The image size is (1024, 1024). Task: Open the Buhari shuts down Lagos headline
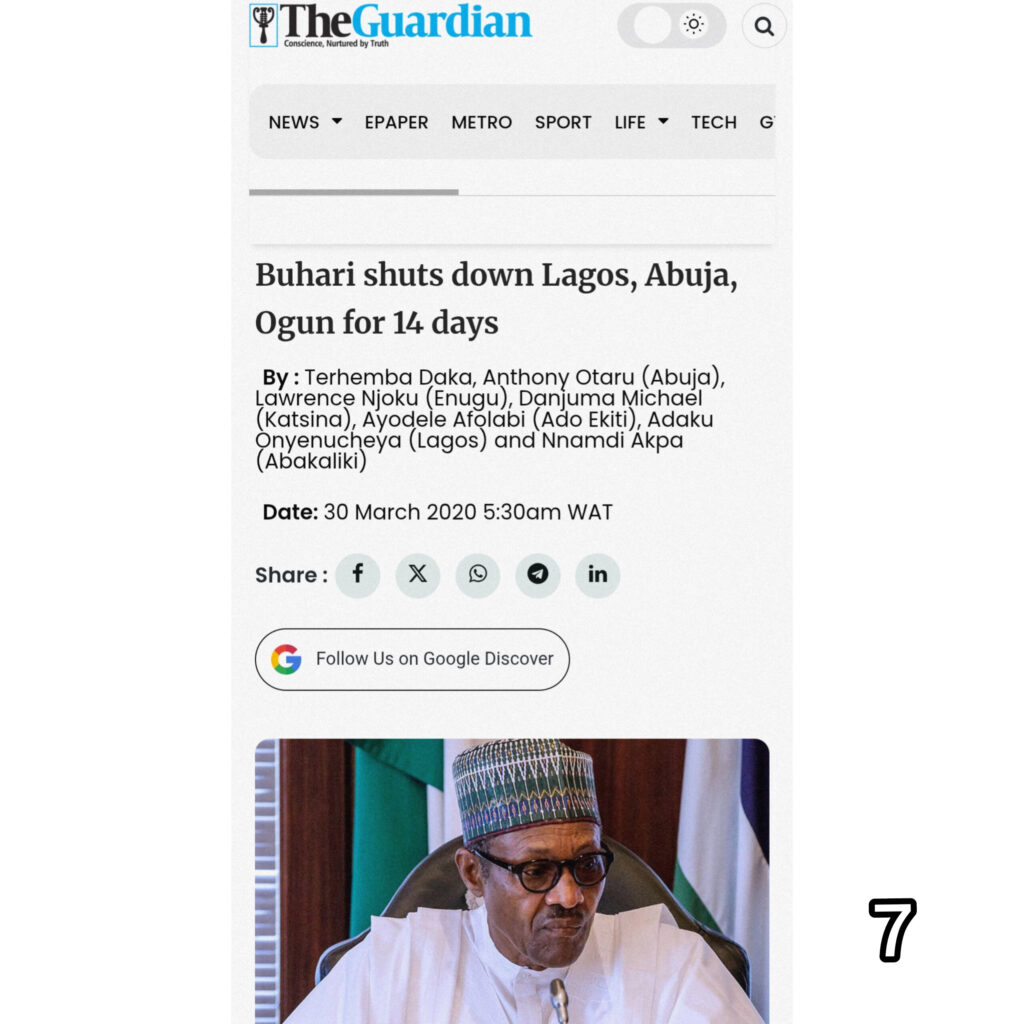click(496, 298)
